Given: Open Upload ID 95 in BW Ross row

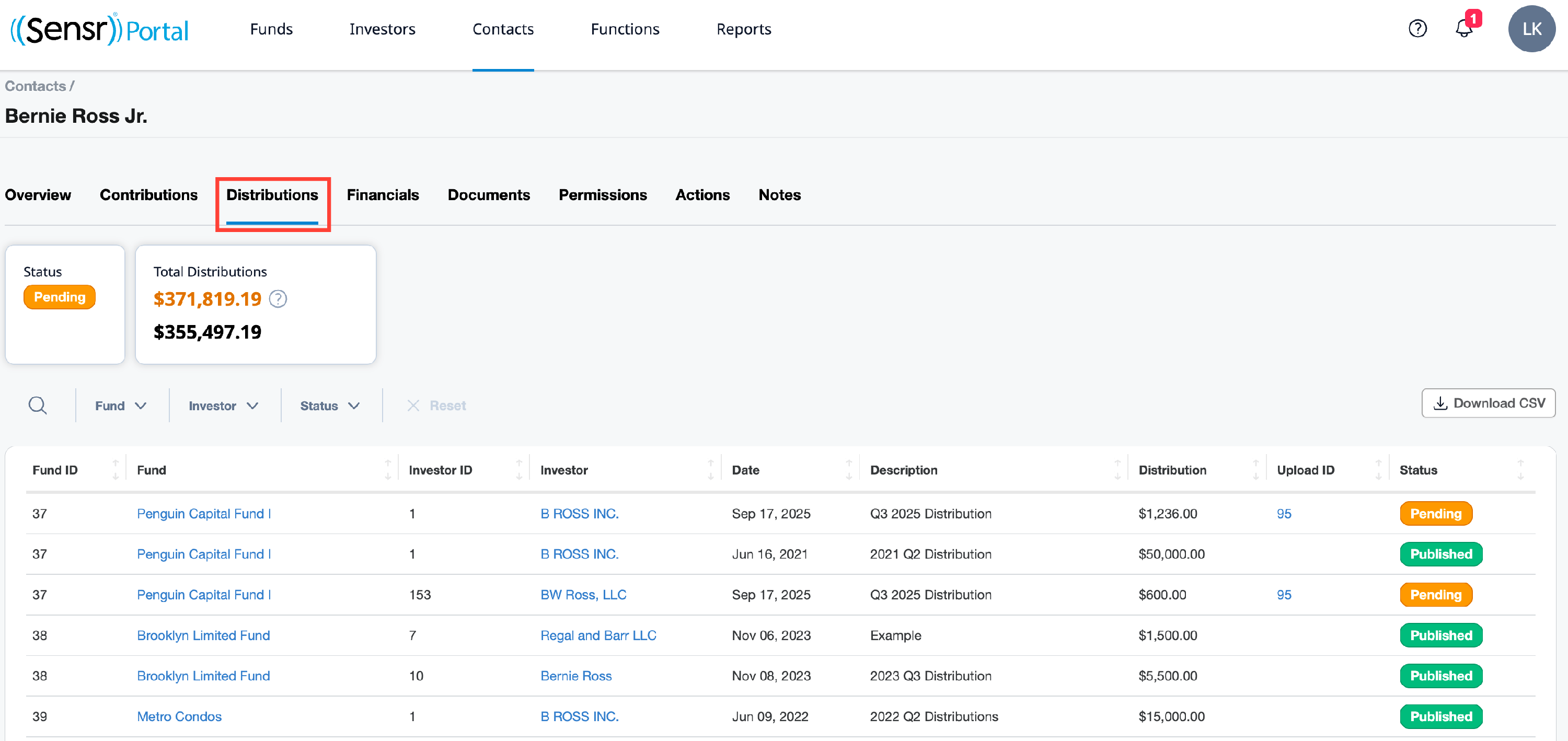Looking at the screenshot, I should click(x=1284, y=595).
